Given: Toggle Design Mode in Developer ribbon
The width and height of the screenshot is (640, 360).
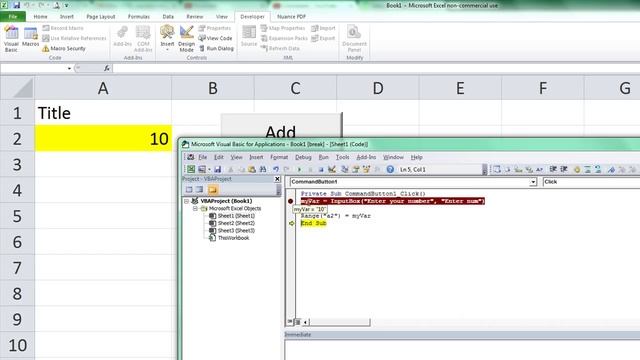Looking at the screenshot, I should [x=187, y=38].
